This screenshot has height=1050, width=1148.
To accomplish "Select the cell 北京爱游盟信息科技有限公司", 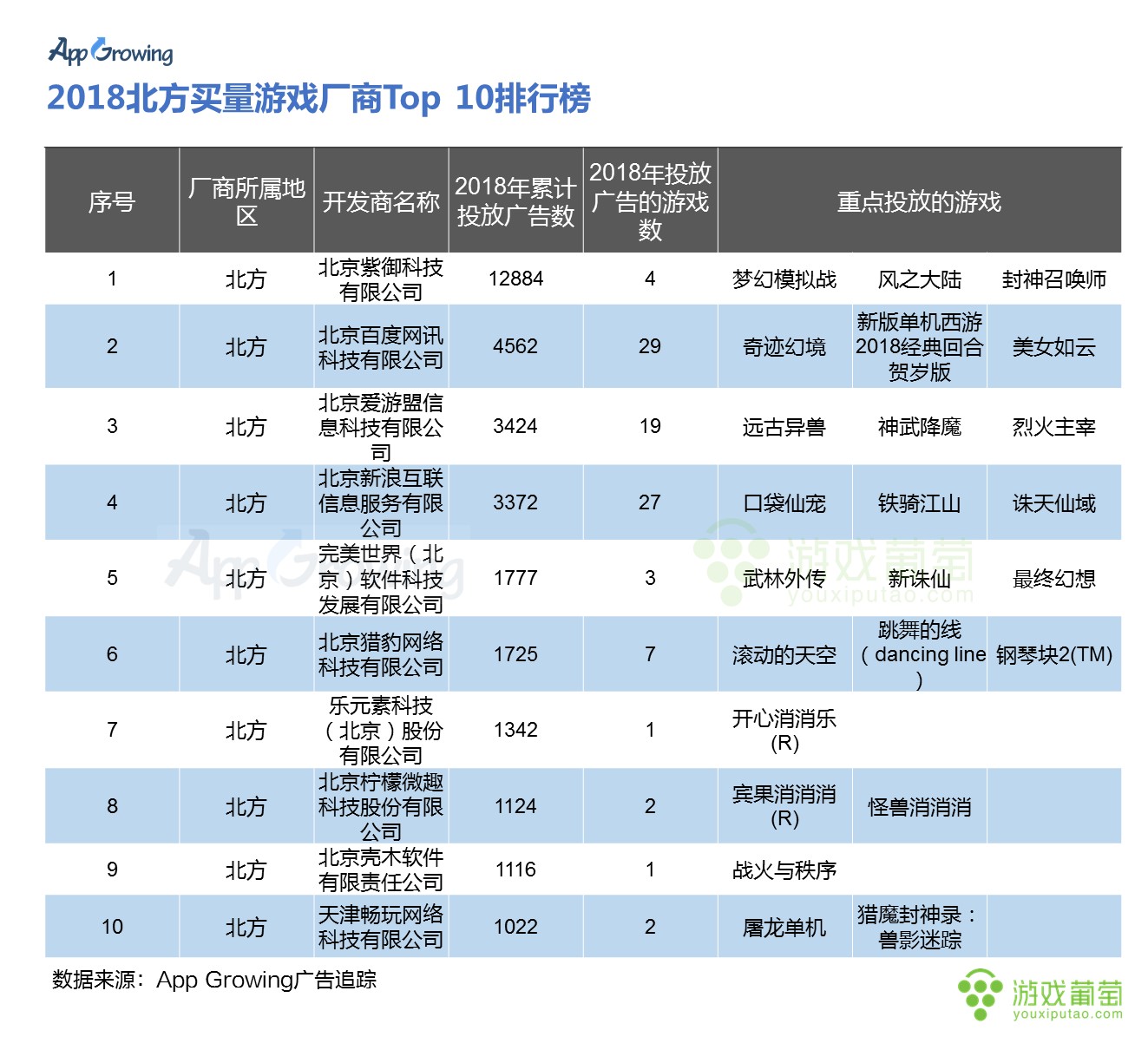I will pyautogui.click(x=381, y=427).
